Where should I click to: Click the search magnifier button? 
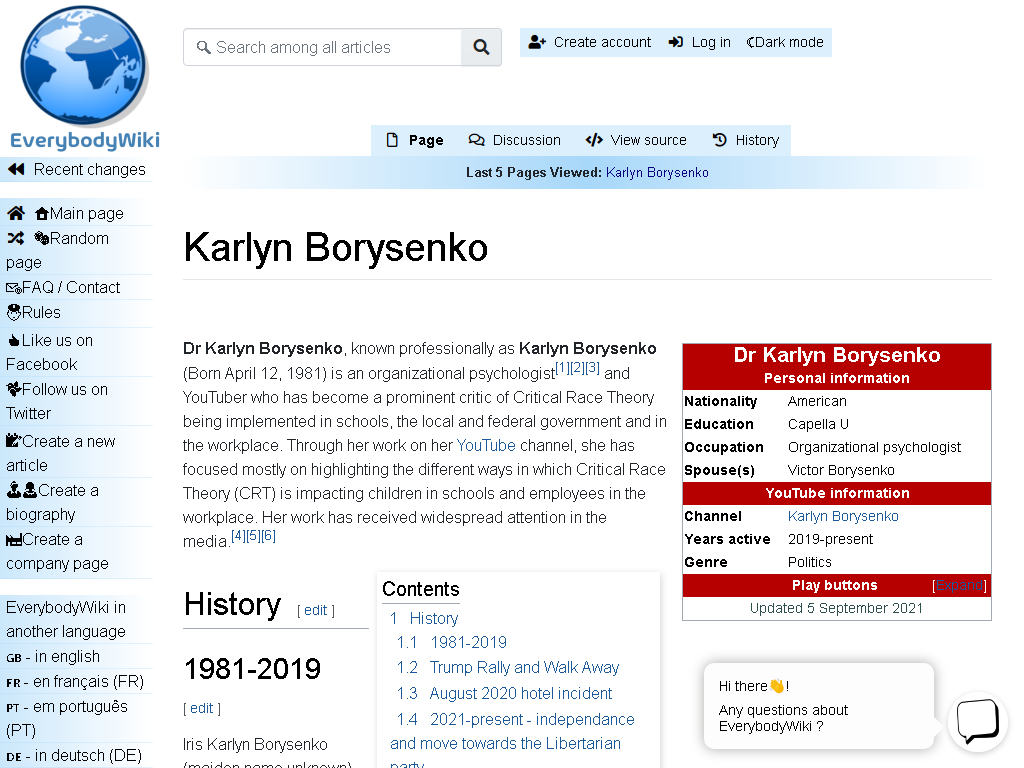point(481,47)
